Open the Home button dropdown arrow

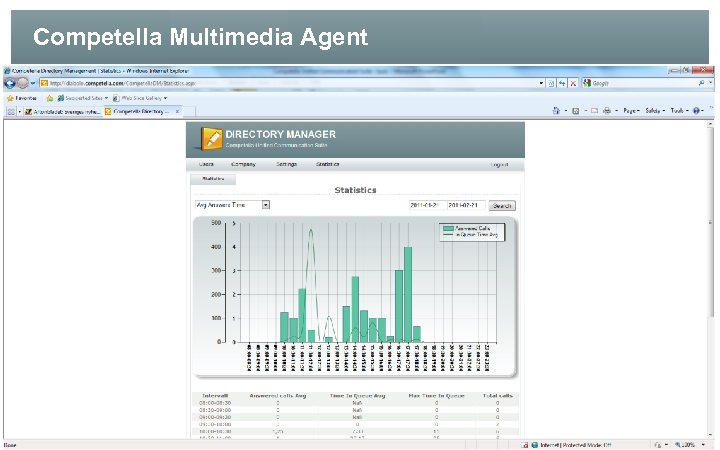[566, 111]
